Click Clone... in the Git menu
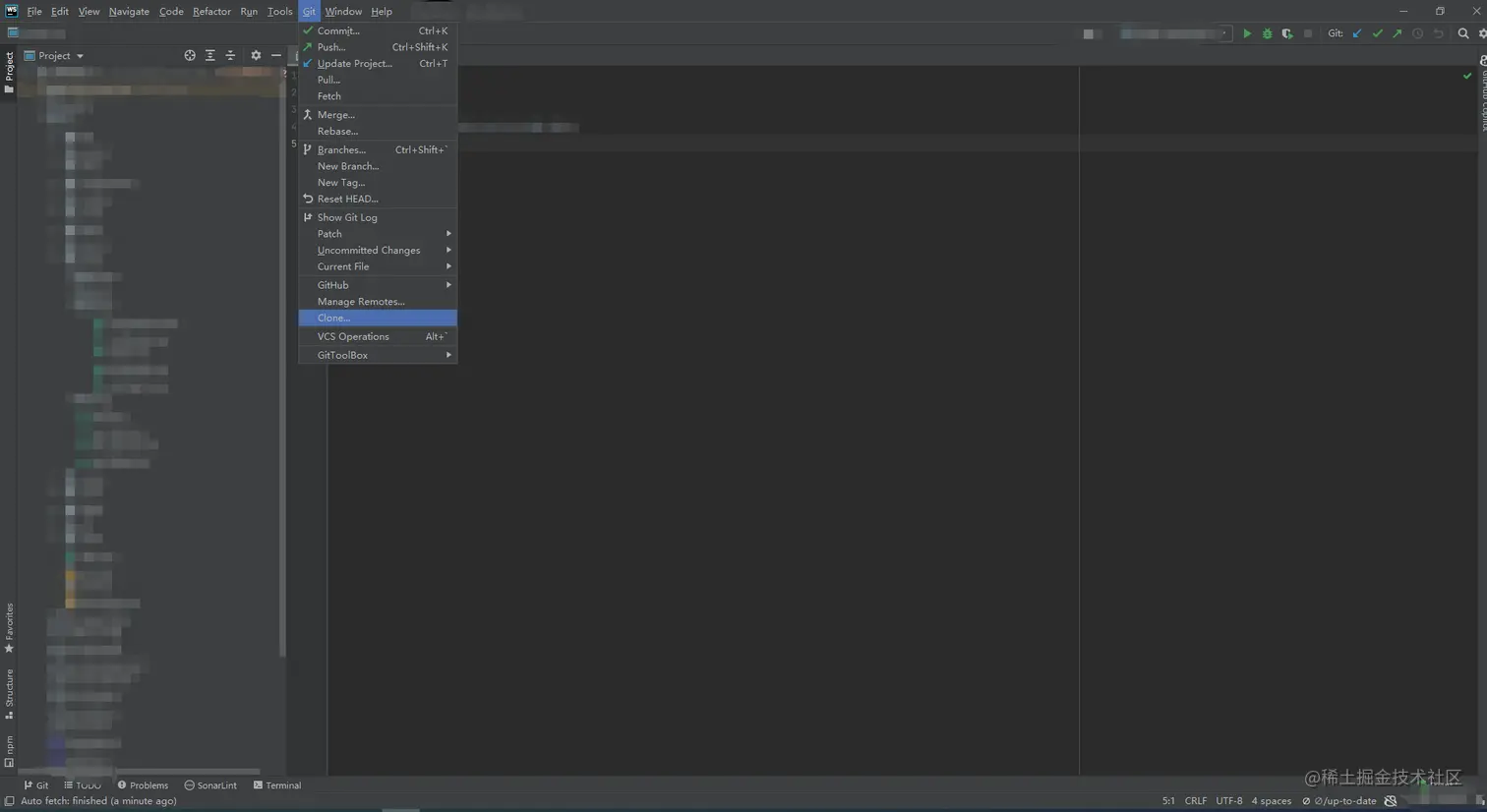1487x812 pixels. [x=378, y=318]
